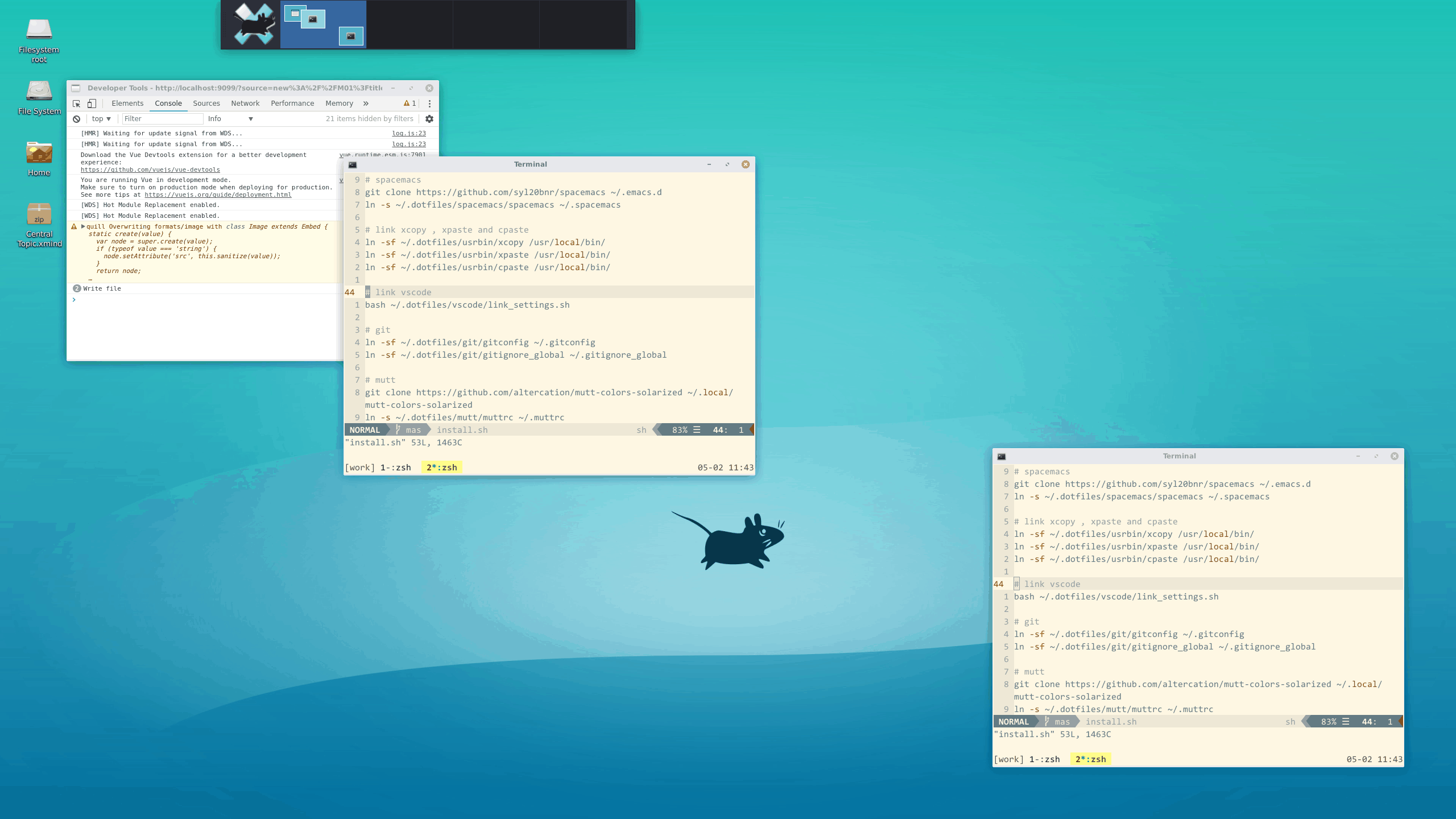
Task: Click the git branch mas segment in center Terminal
Action: [x=408, y=430]
